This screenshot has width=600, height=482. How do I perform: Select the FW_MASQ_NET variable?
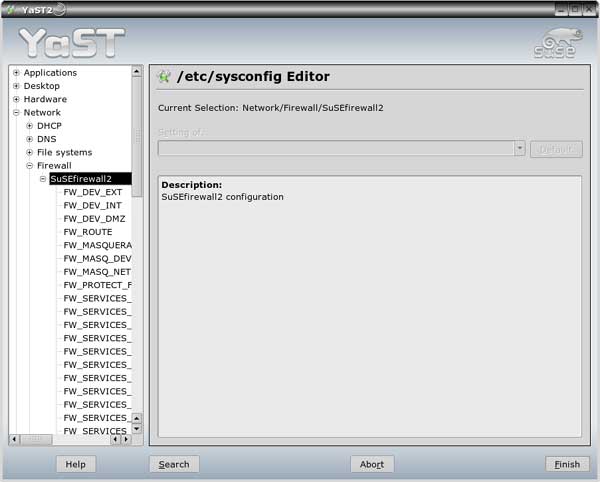point(97,272)
